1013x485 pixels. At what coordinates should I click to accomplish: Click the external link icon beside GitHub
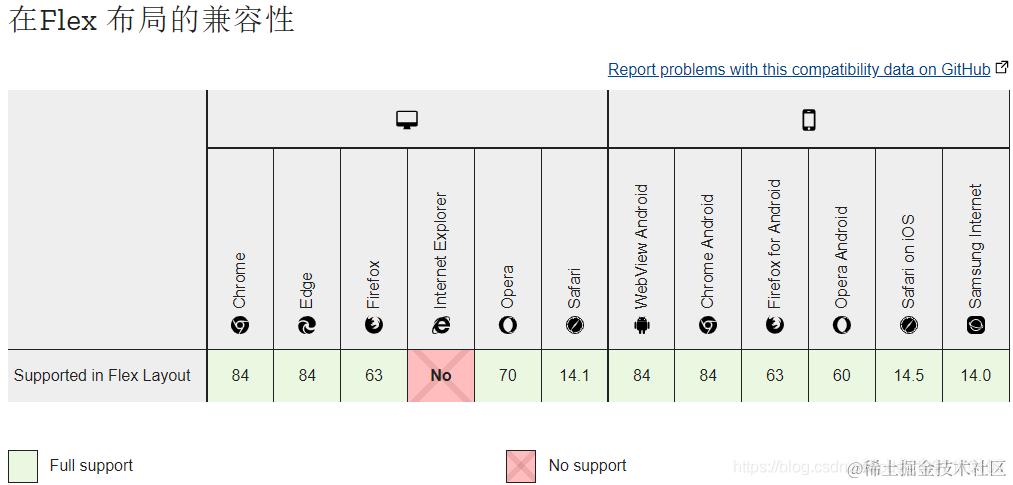coord(1001,67)
